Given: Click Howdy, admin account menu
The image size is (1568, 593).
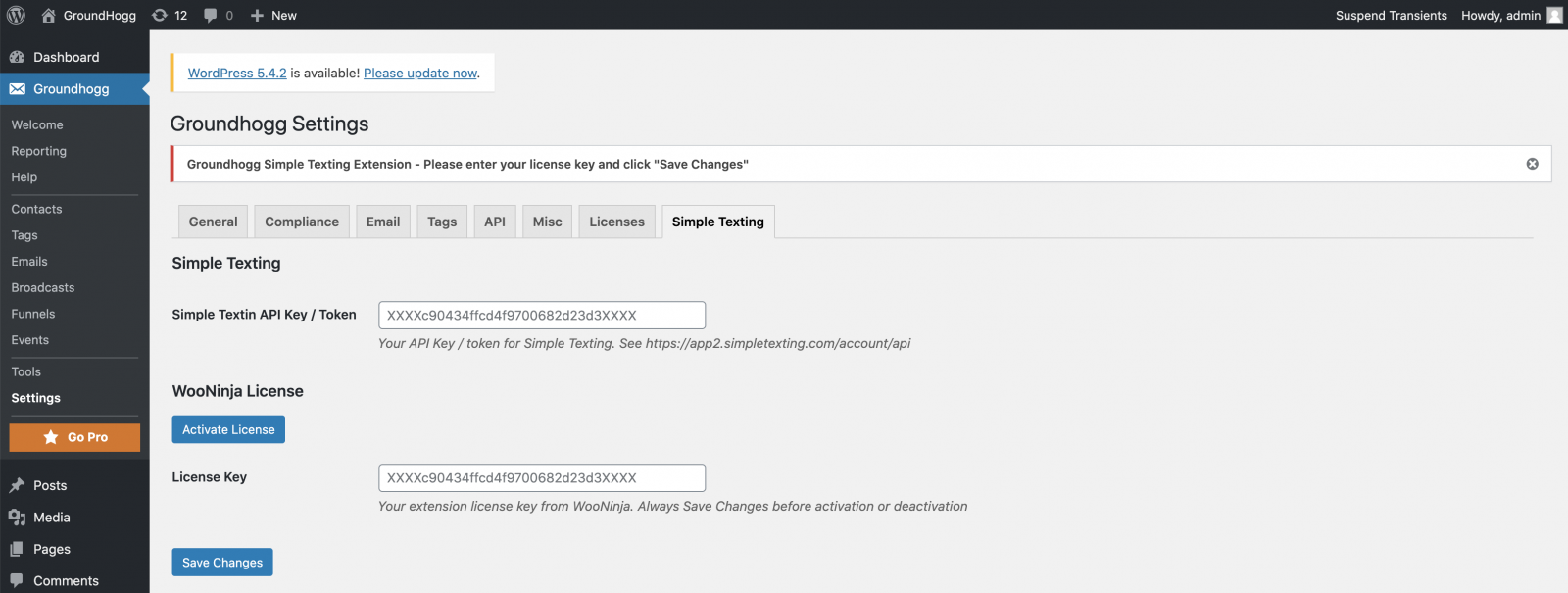Looking at the screenshot, I should click(1511, 15).
